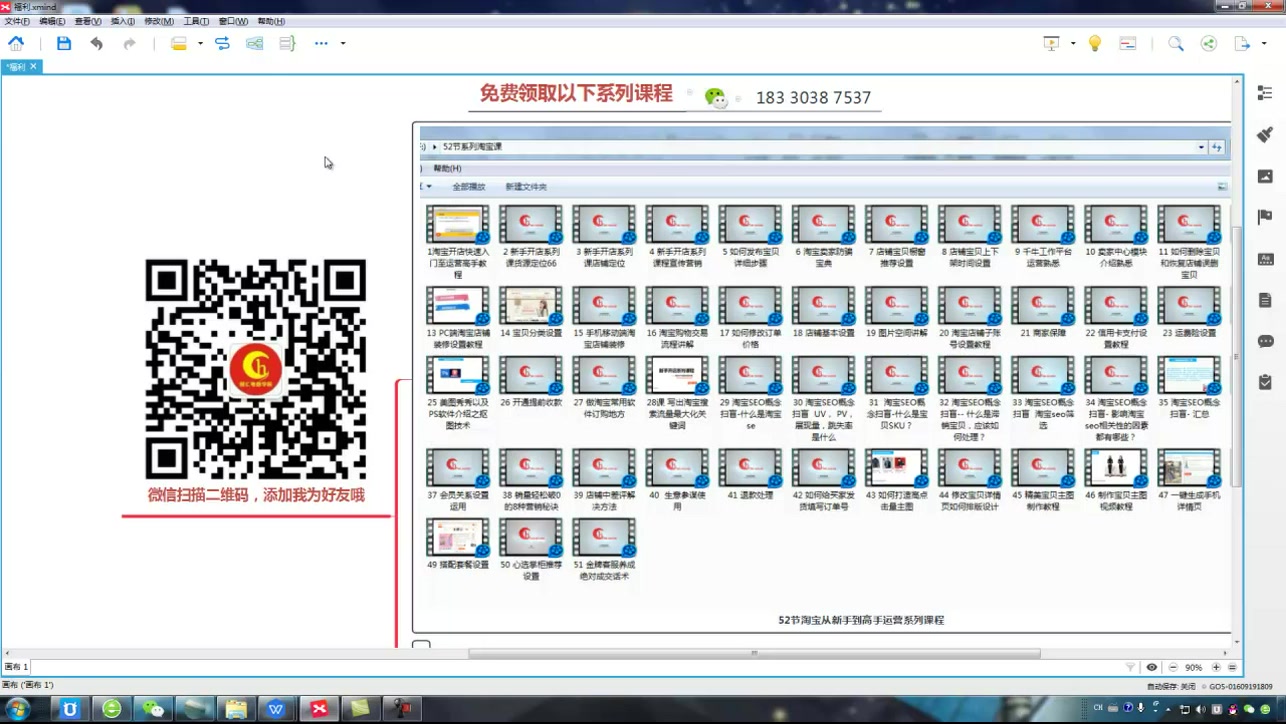The width and height of the screenshot is (1286, 724).
Task: Open WeChat from the taskbar
Action: (153, 709)
